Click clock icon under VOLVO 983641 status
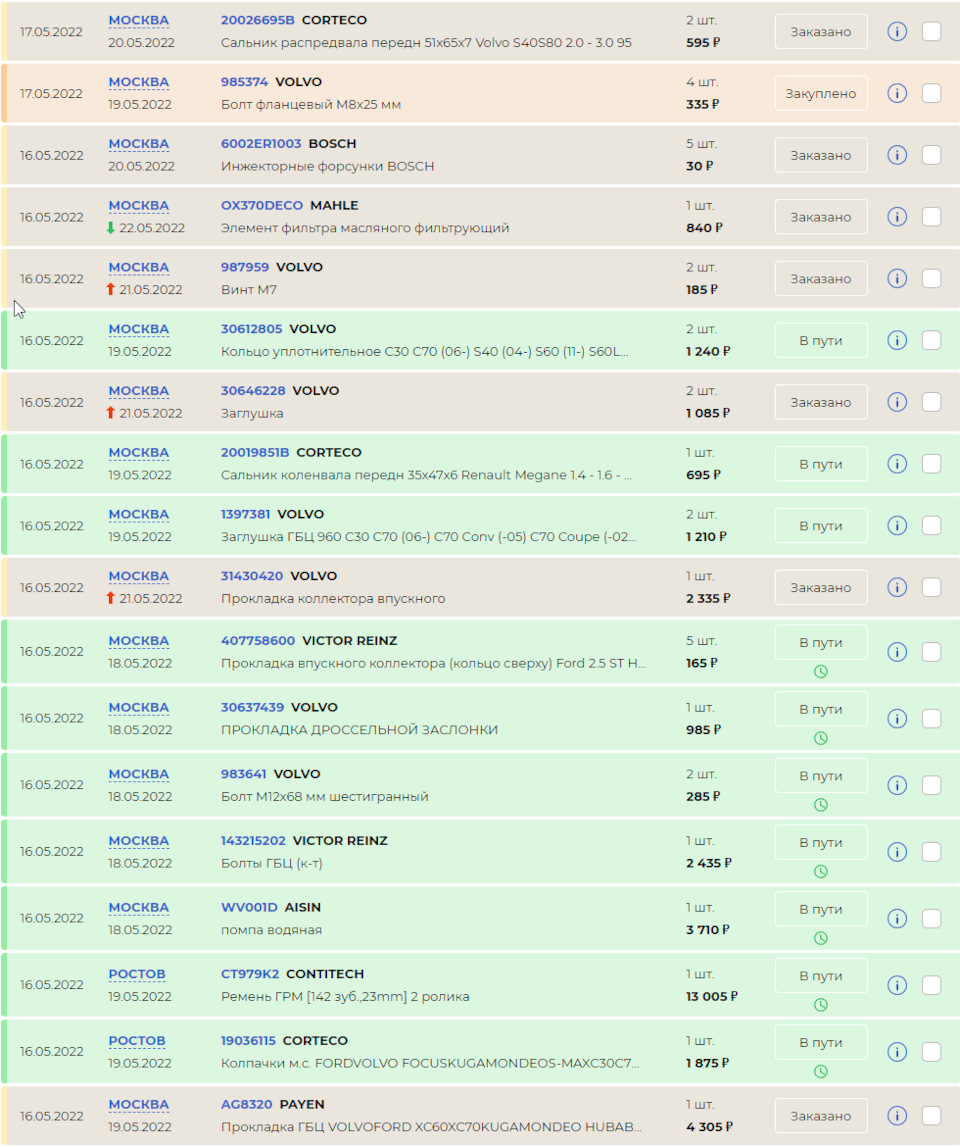Image resolution: width=960 pixels, height=1147 pixels. coord(821,805)
